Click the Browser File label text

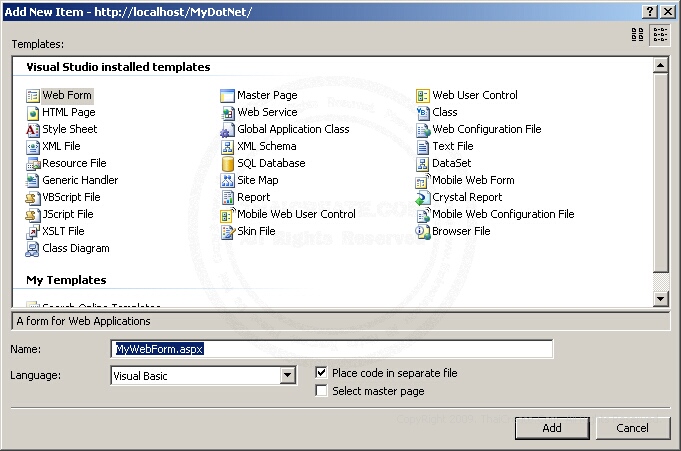tap(461, 231)
